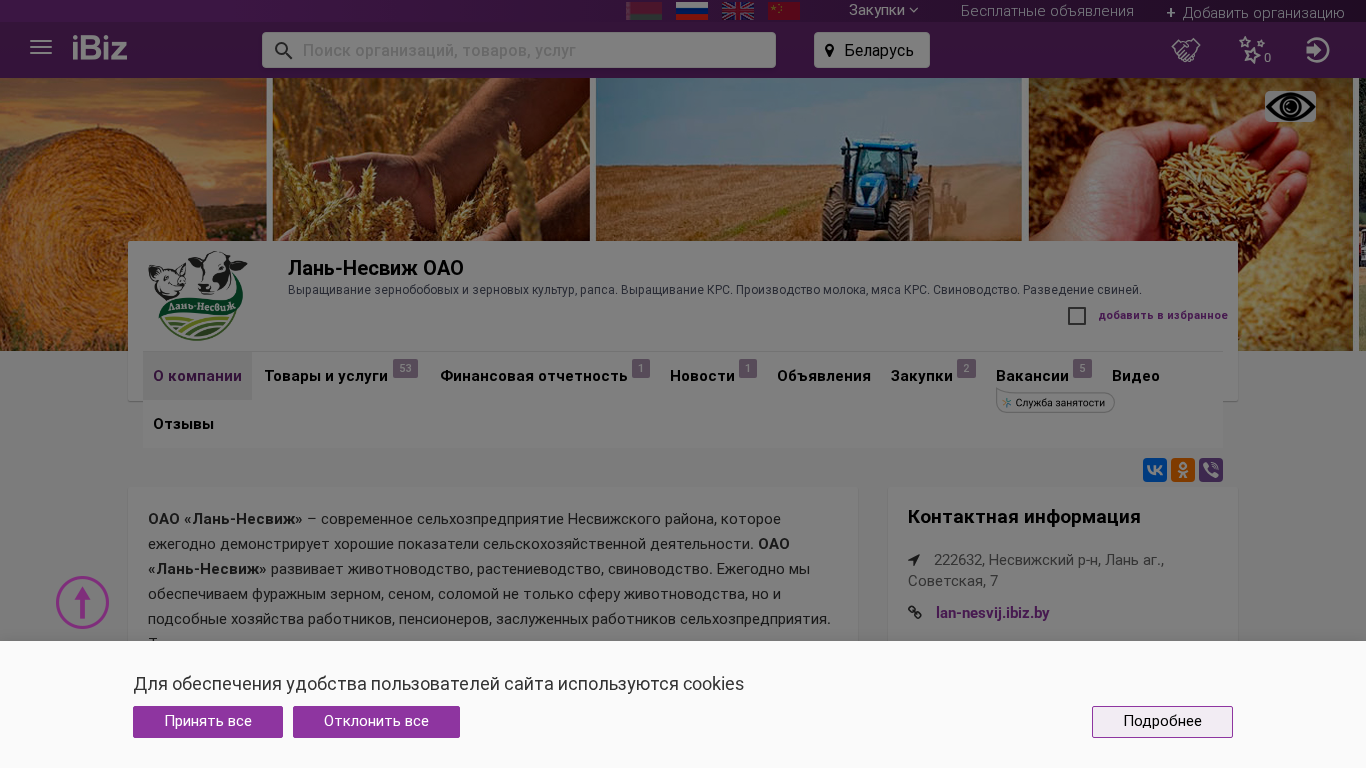The height and width of the screenshot is (768, 1366).
Task: Open the Беларусь region selector
Action: pyautogui.click(x=872, y=50)
